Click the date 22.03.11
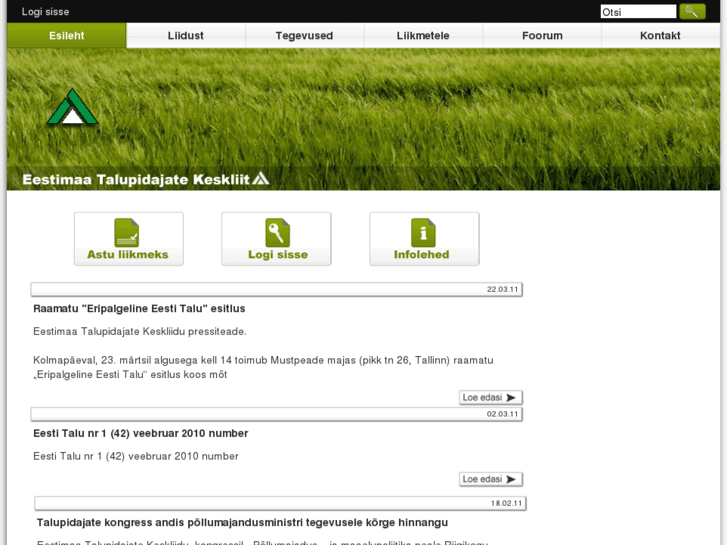The image size is (727, 545). click(502, 289)
